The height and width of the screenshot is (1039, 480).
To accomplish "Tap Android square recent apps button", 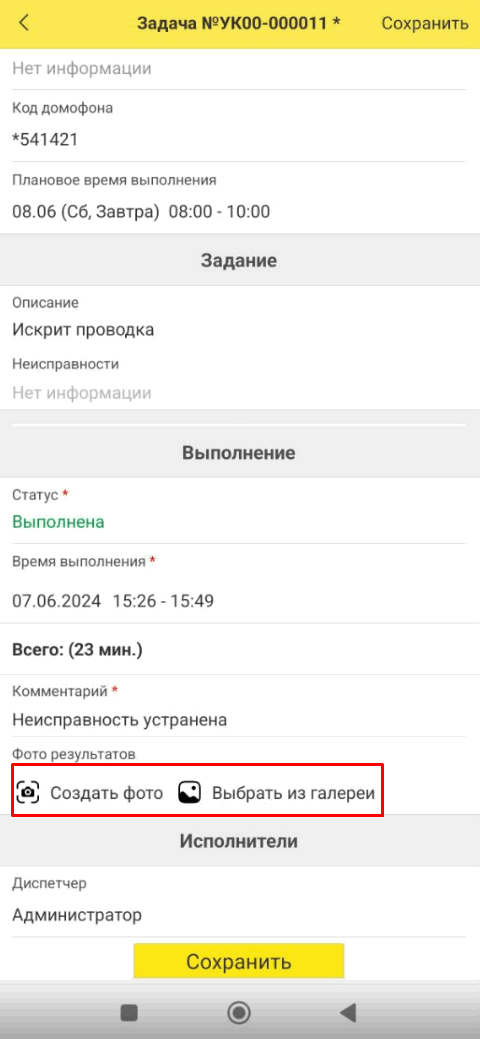I will point(129,1012).
